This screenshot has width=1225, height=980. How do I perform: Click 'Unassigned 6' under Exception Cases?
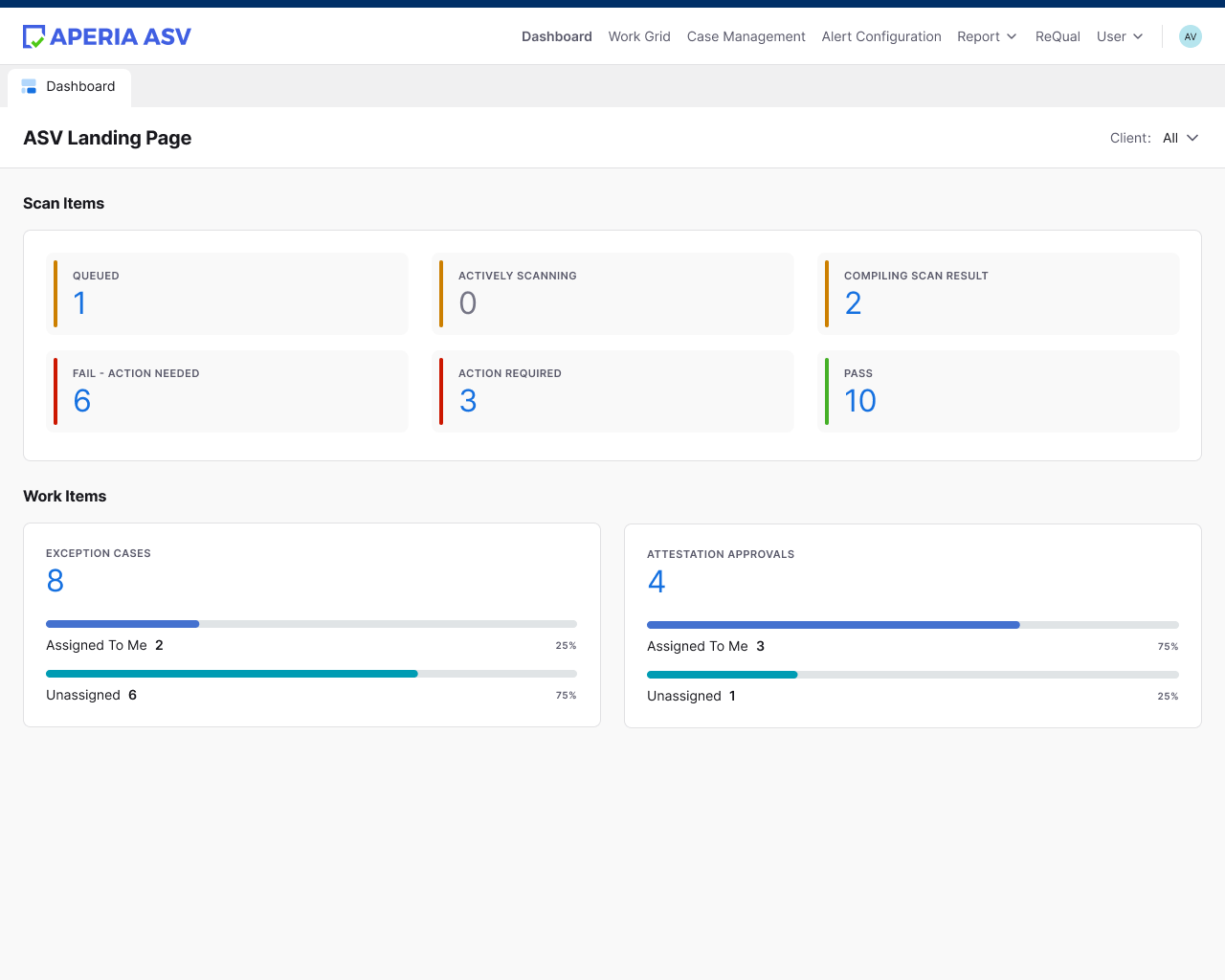point(92,695)
